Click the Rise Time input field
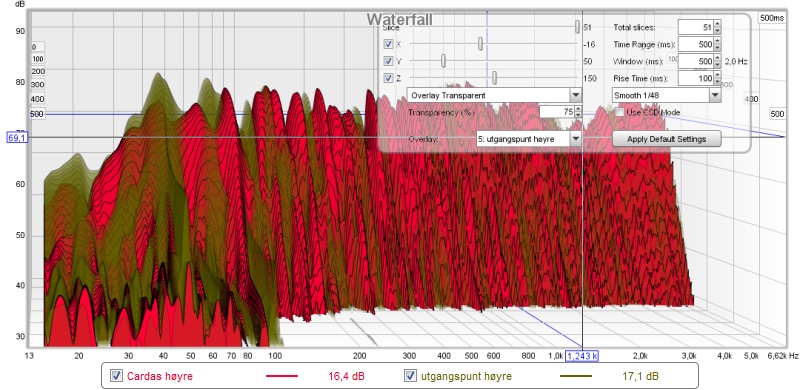 (x=695, y=78)
